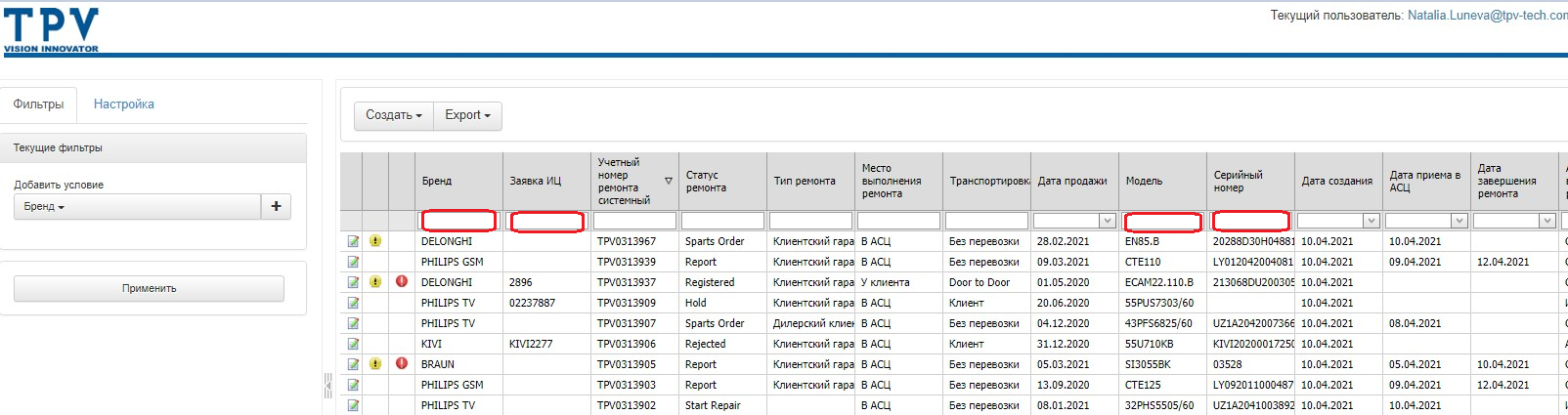Open edit icon for repair TPV0313906
The width and height of the screenshot is (1568, 415).
tap(353, 344)
